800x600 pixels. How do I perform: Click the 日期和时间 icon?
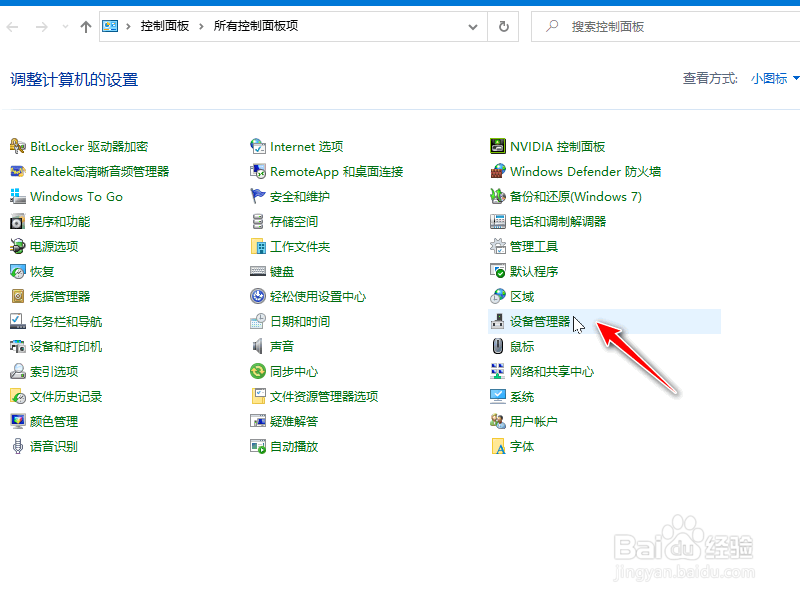pos(258,321)
